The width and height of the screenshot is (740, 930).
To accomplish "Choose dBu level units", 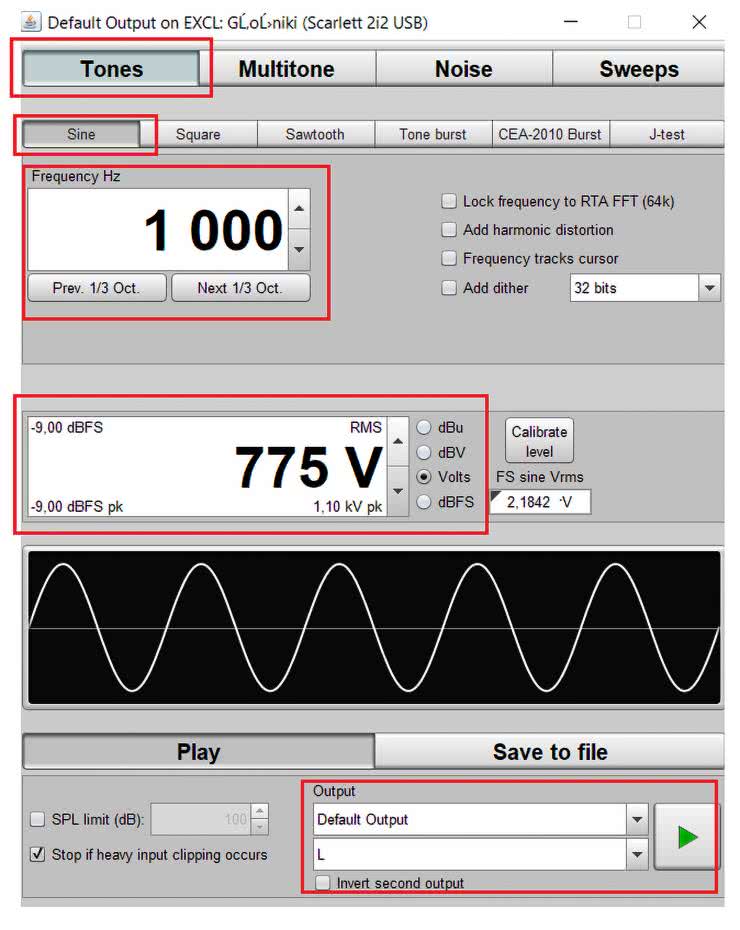I will (x=424, y=427).
